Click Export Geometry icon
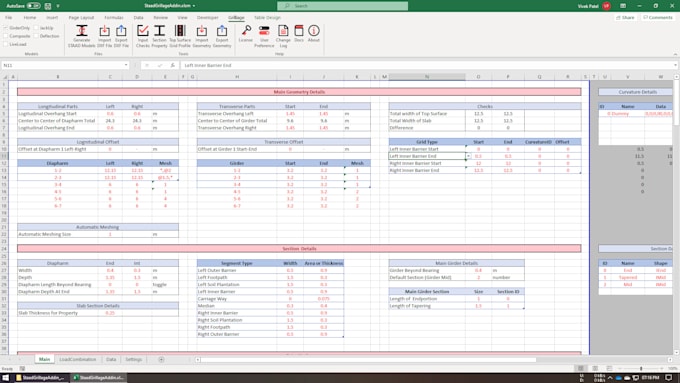 tap(222, 31)
